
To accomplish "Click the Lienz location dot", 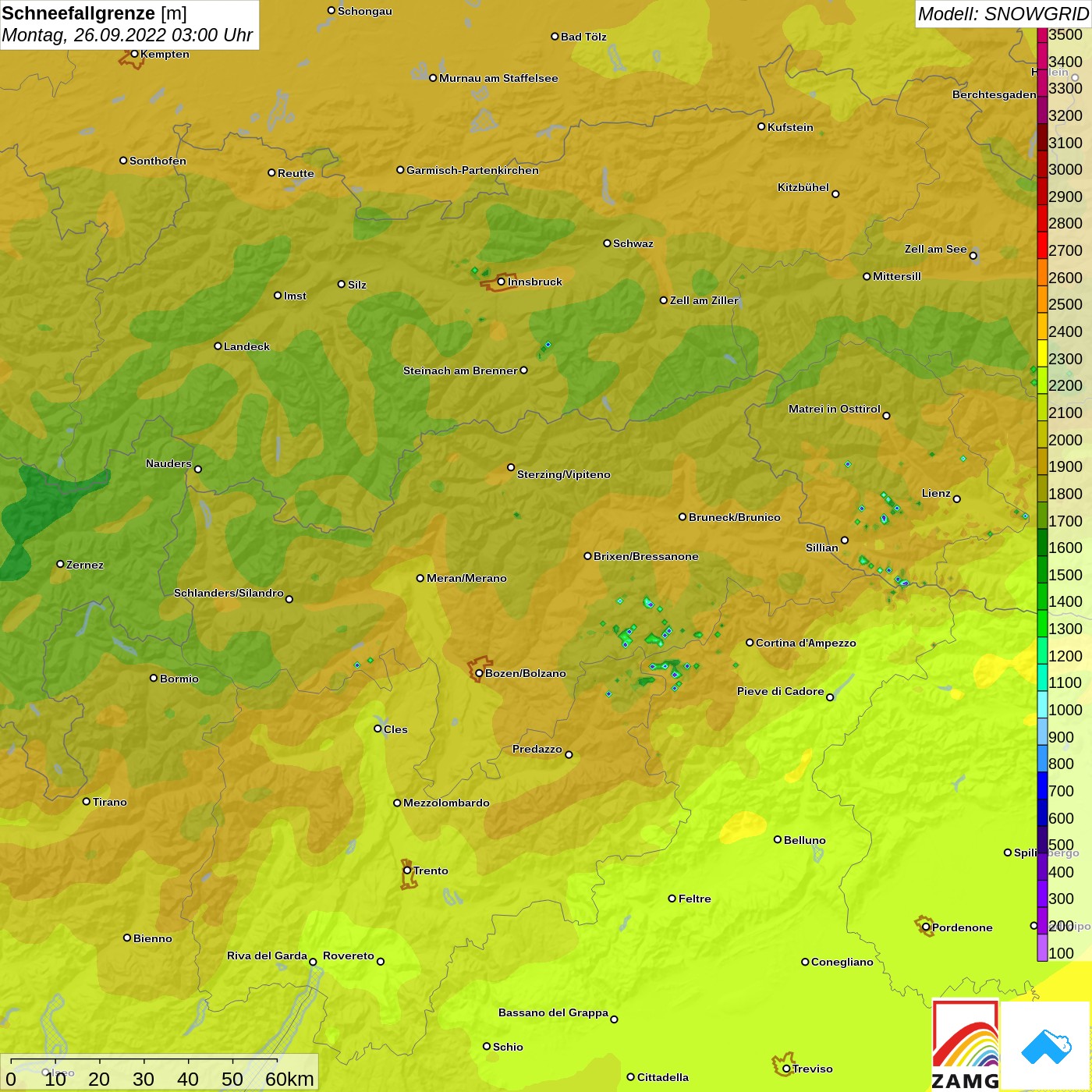I will click(957, 499).
